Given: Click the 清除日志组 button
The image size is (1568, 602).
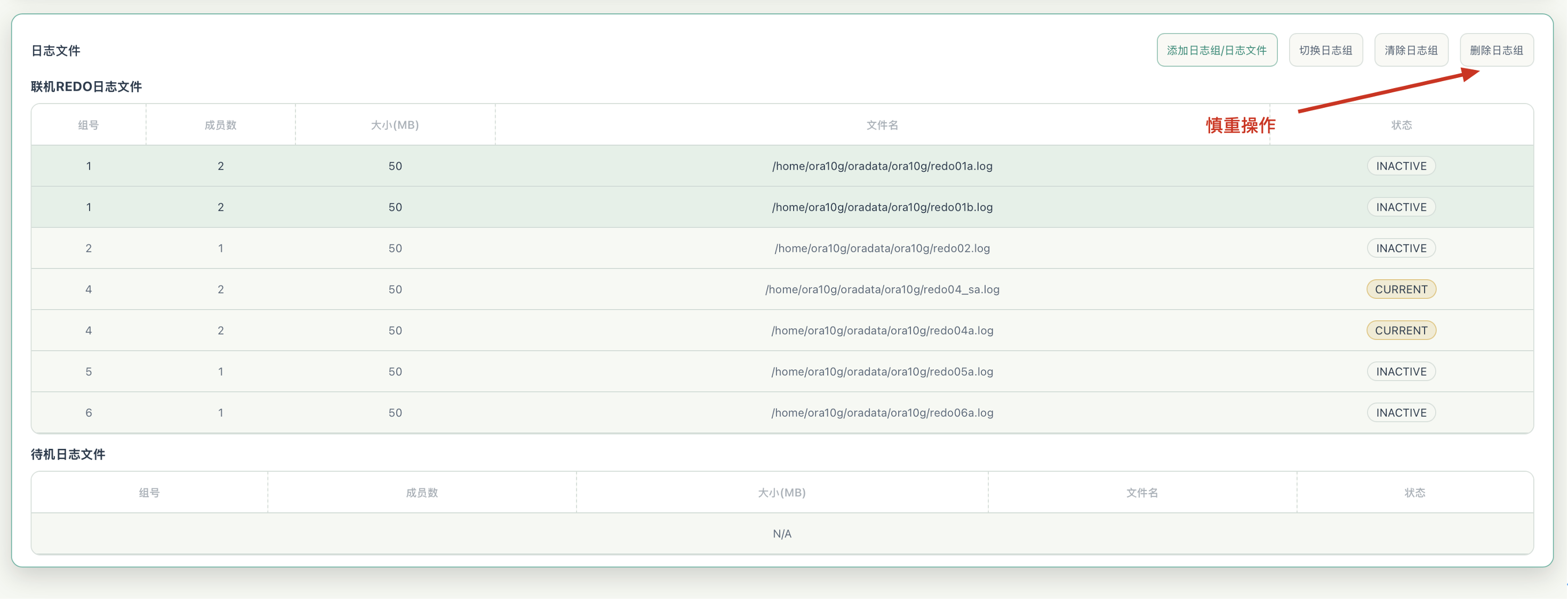Looking at the screenshot, I should [1410, 50].
